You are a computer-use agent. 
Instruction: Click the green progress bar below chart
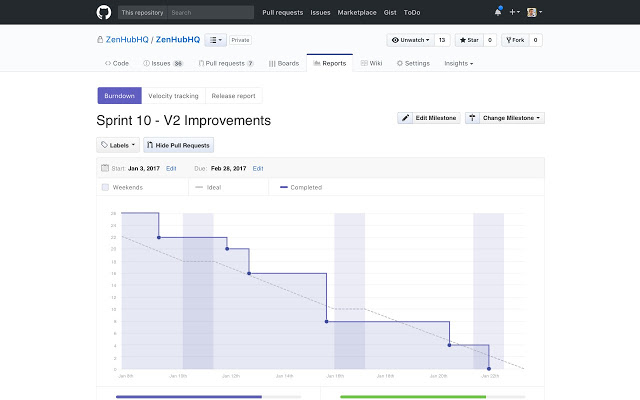[x=413, y=396]
